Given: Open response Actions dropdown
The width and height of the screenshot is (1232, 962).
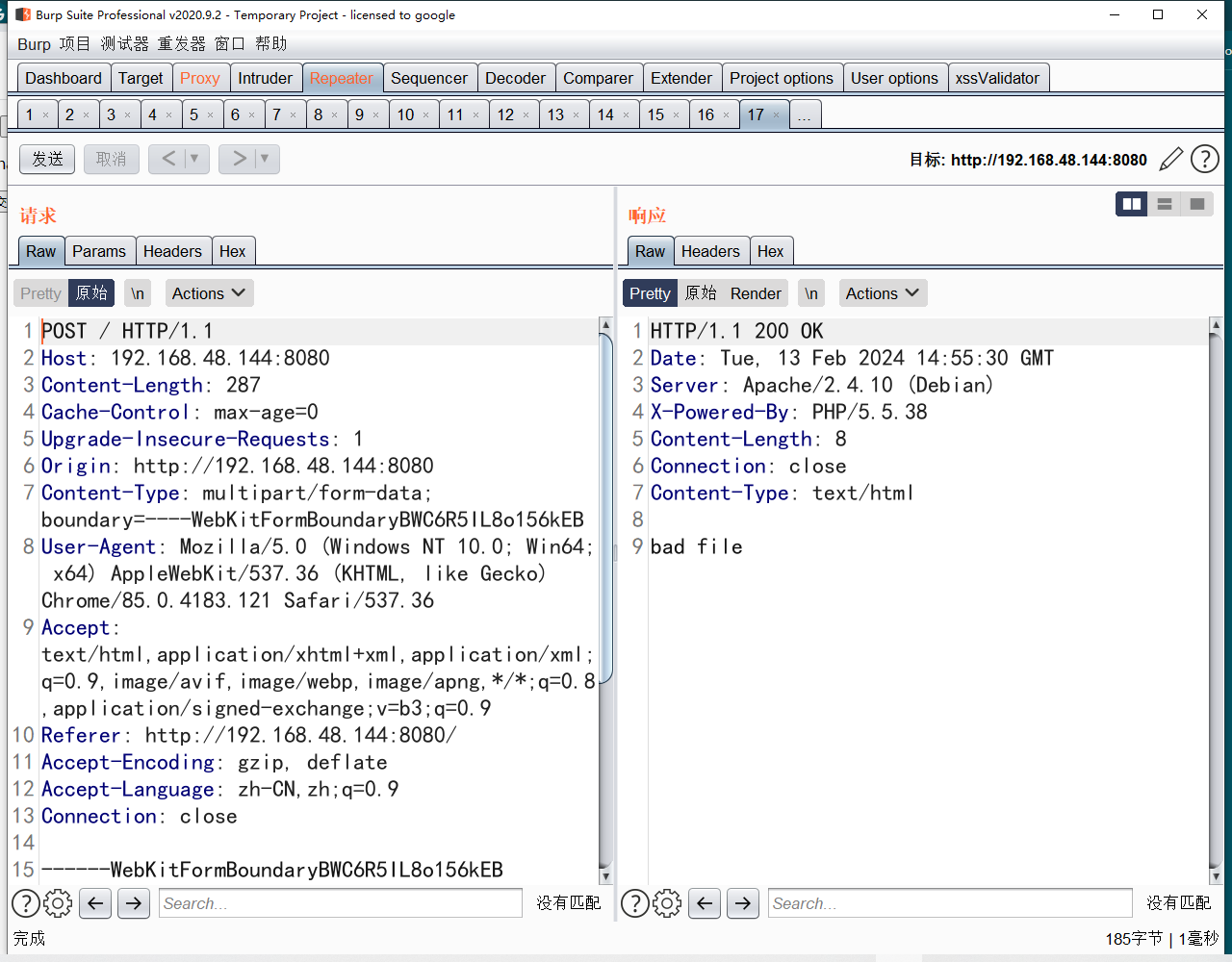Looking at the screenshot, I should coord(883,293).
